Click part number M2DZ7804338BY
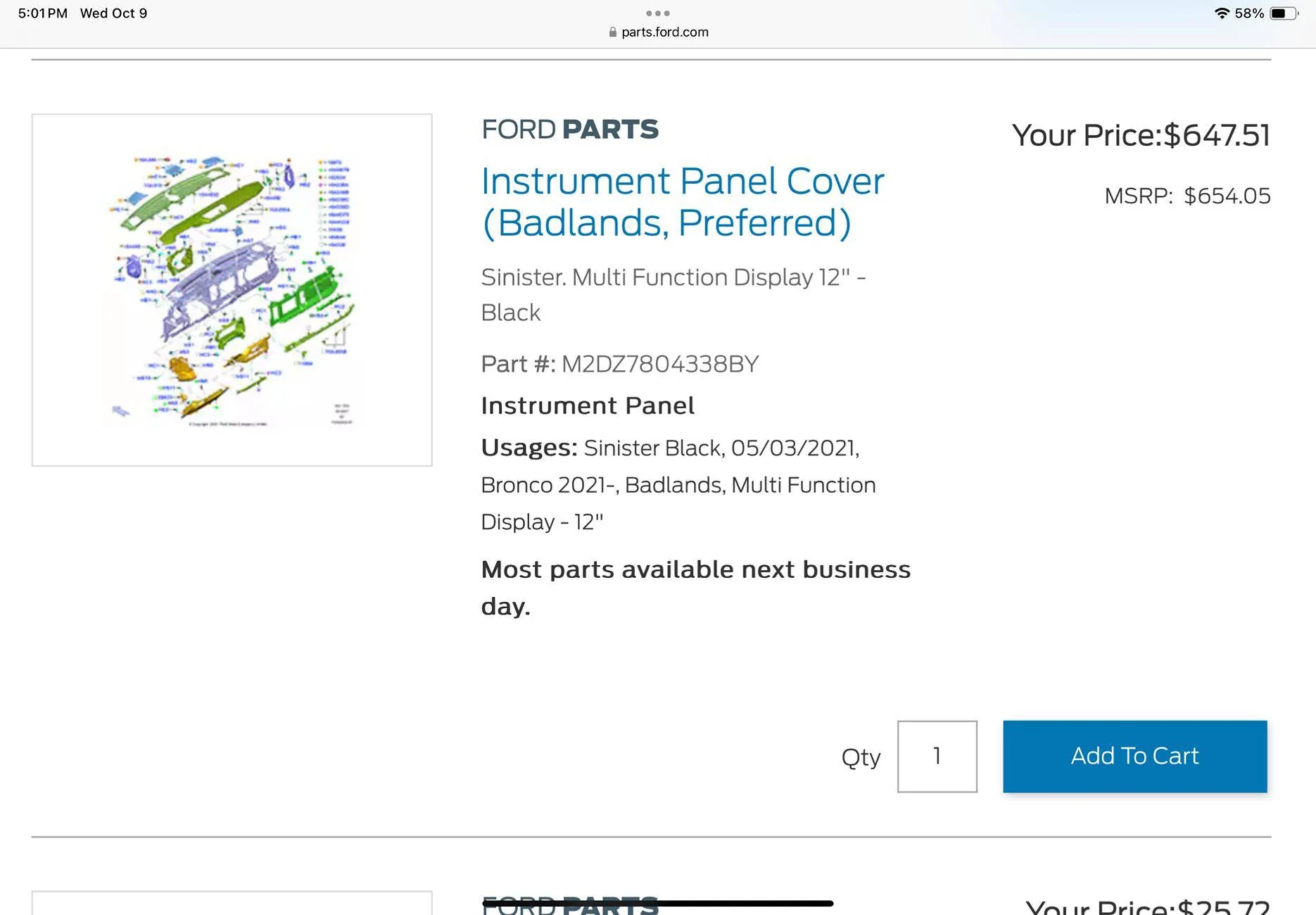1316x915 pixels. point(659,364)
